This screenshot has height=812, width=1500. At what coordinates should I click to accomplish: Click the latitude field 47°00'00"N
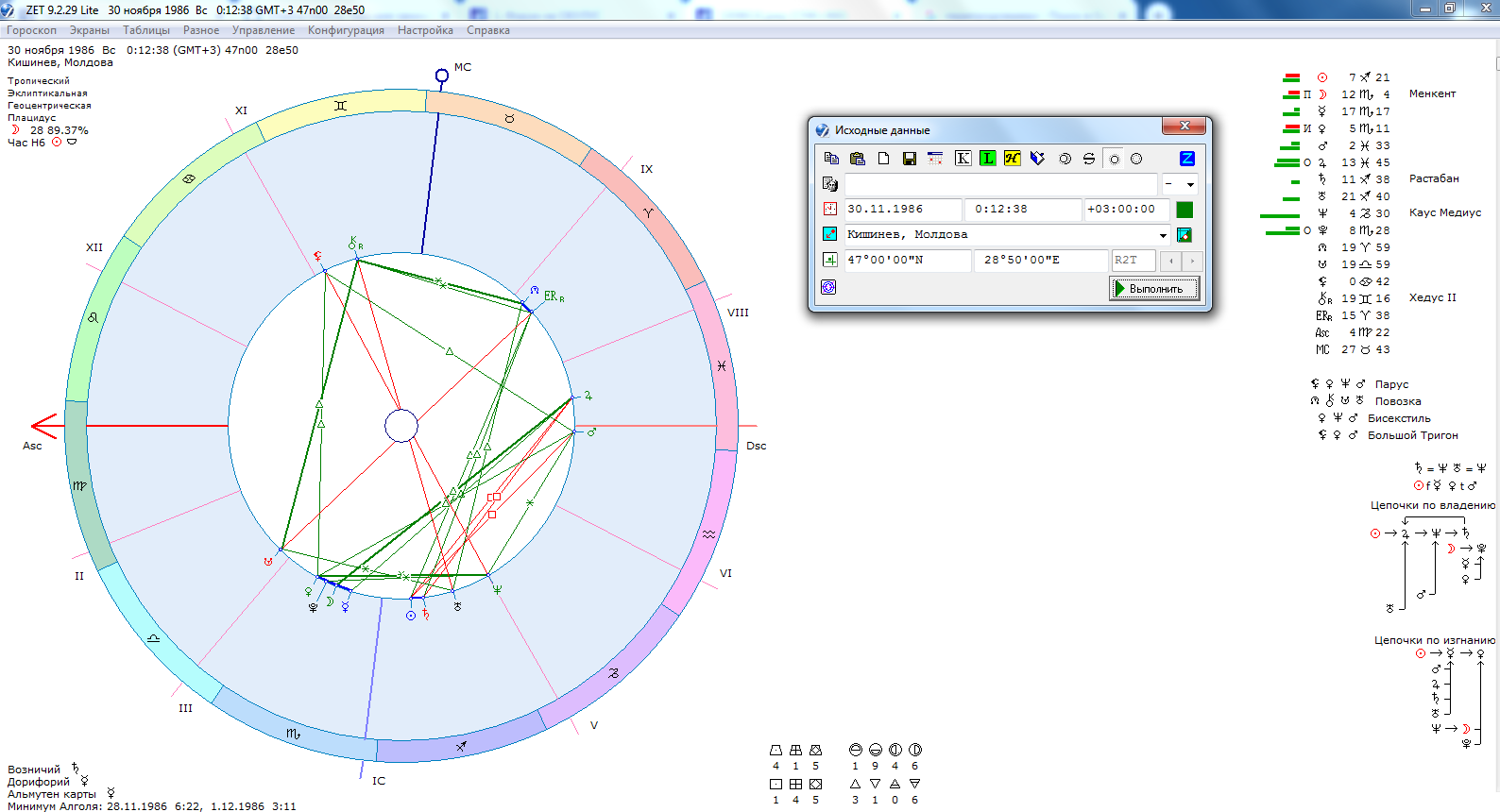click(x=908, y=260)
